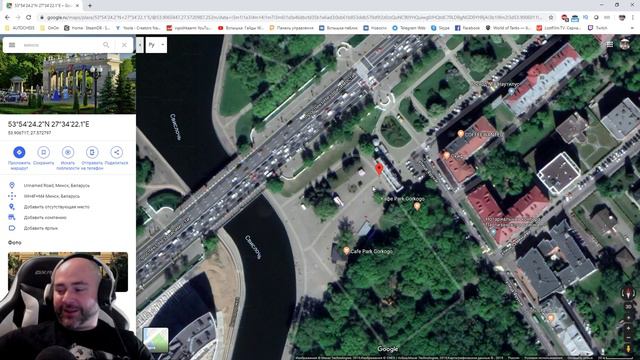Open the Facebook bookmark

click(467, 28)
